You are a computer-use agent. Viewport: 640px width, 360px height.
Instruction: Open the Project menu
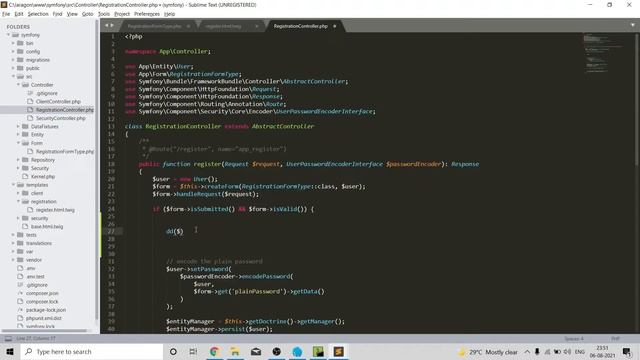point(122,14)
